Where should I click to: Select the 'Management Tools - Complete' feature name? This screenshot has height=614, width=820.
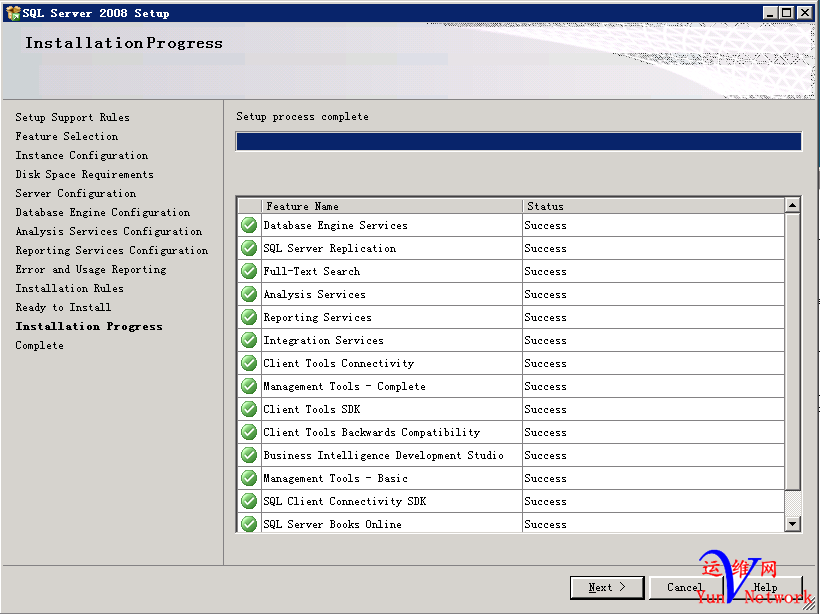345,386
